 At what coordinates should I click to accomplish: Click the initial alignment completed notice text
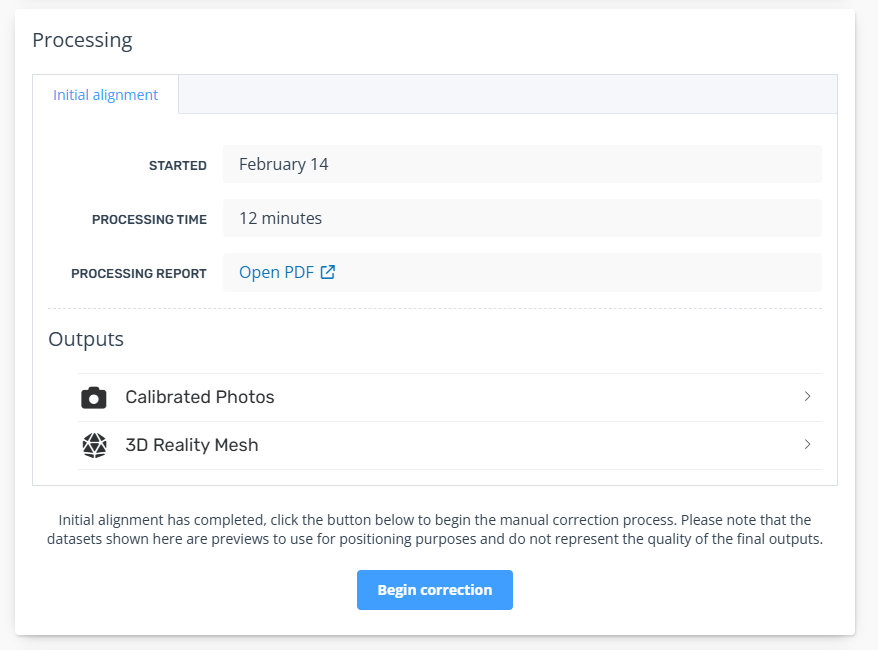click(x=434, y=529)
